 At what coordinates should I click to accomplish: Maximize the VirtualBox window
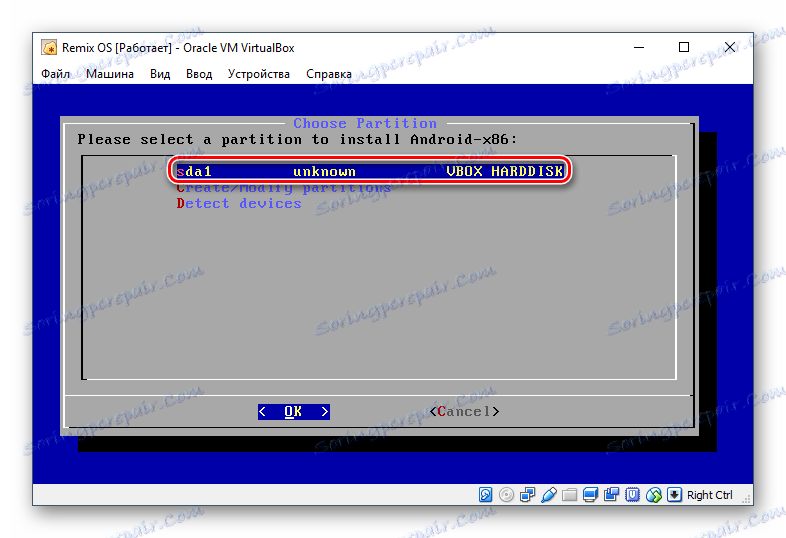pyautogui.click(x=684, y=47)
